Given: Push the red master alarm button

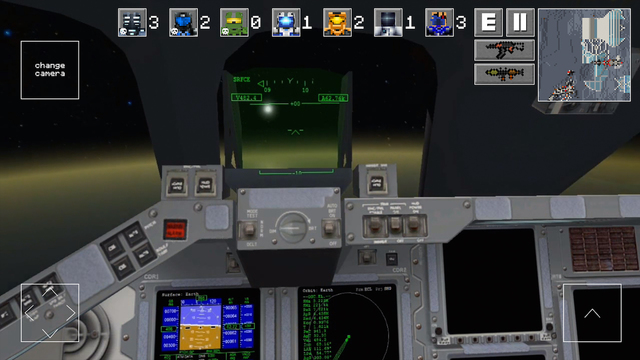Looking at the screenshot, I should coord(175,229).
